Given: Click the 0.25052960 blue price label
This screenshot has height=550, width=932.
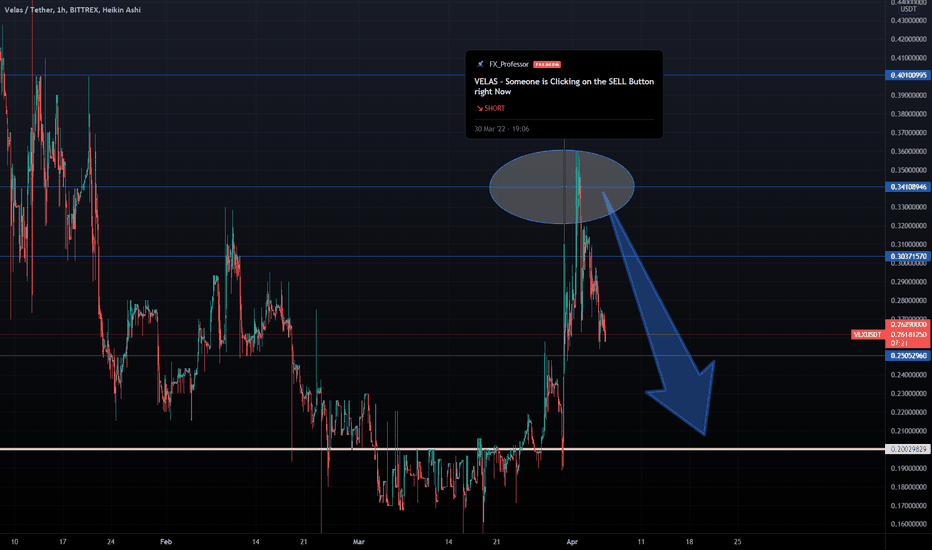Looking at the screenshot, I should click(908, 356).
